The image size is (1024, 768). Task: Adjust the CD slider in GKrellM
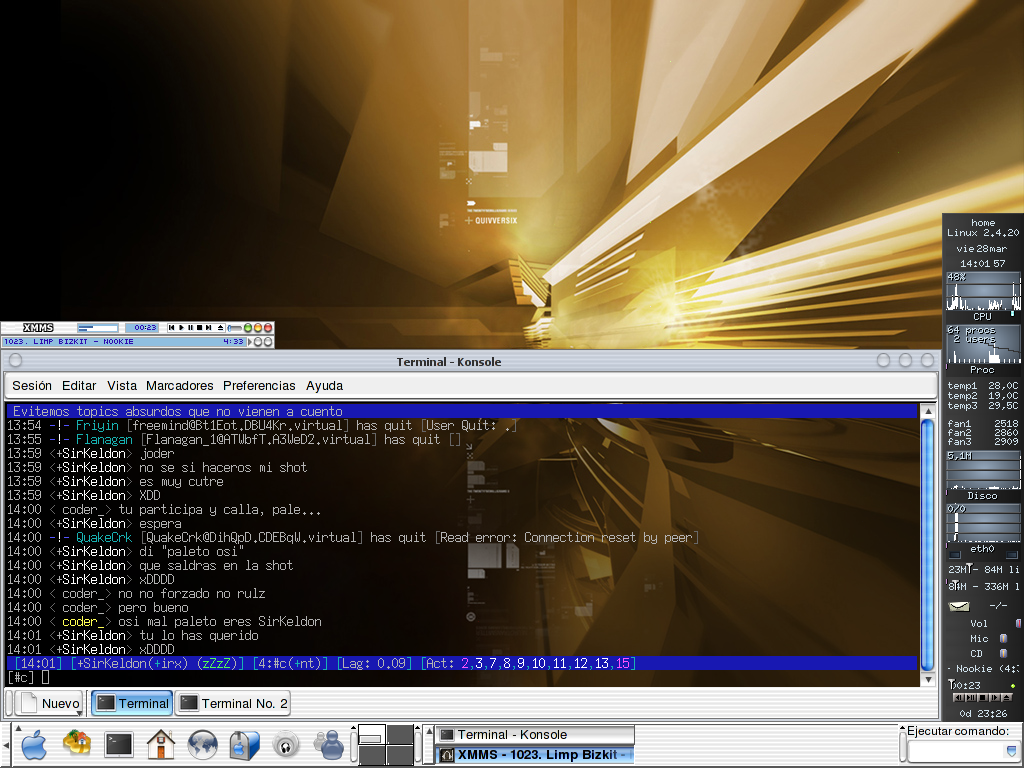tap(1003, 653)
